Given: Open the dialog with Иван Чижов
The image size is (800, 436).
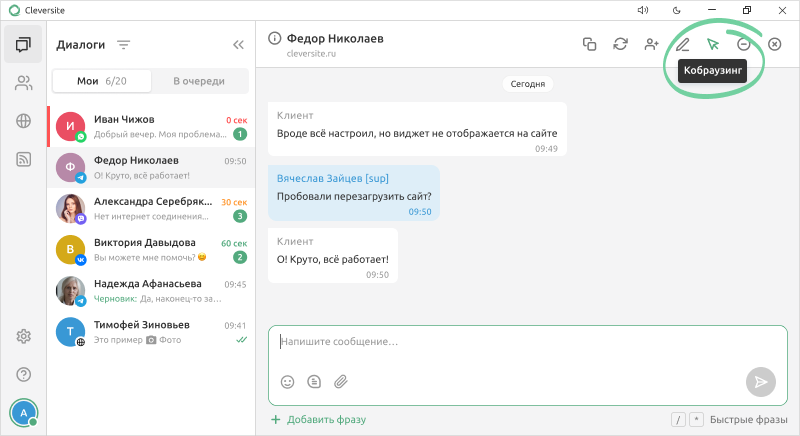Looking at the screenshot, I should [x=151, y=126].
